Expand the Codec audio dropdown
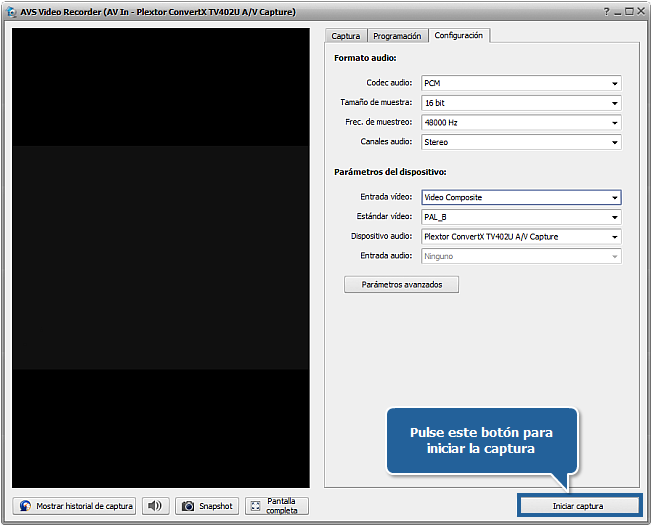Image resolution: width=652 pixels, height=526 pixels. [x=521, y=83]
